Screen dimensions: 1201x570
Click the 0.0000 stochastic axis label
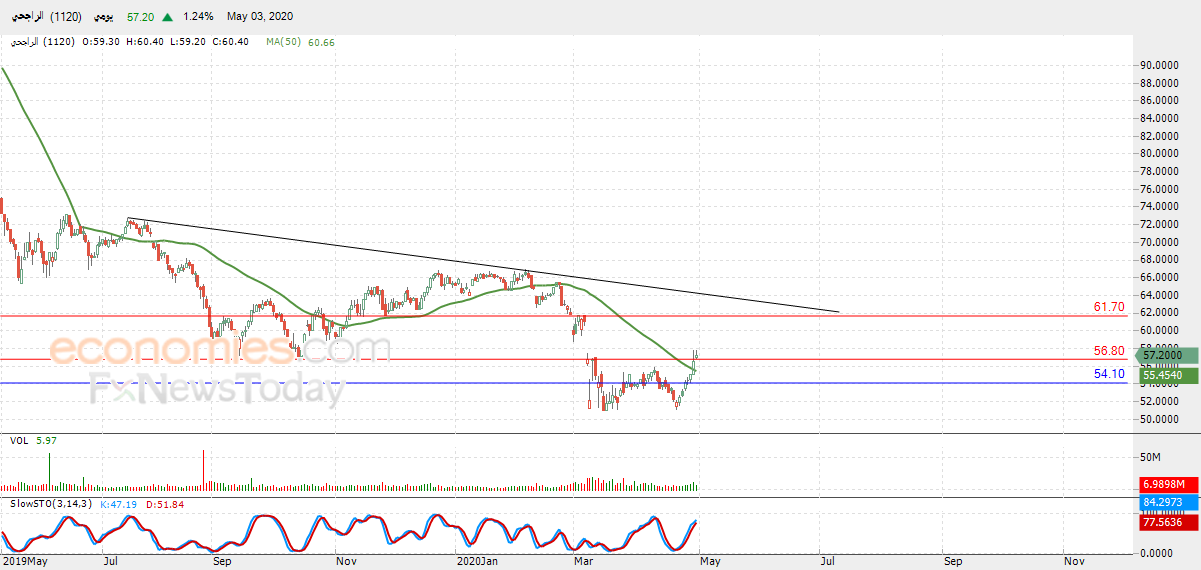[x=1157, y=552]
